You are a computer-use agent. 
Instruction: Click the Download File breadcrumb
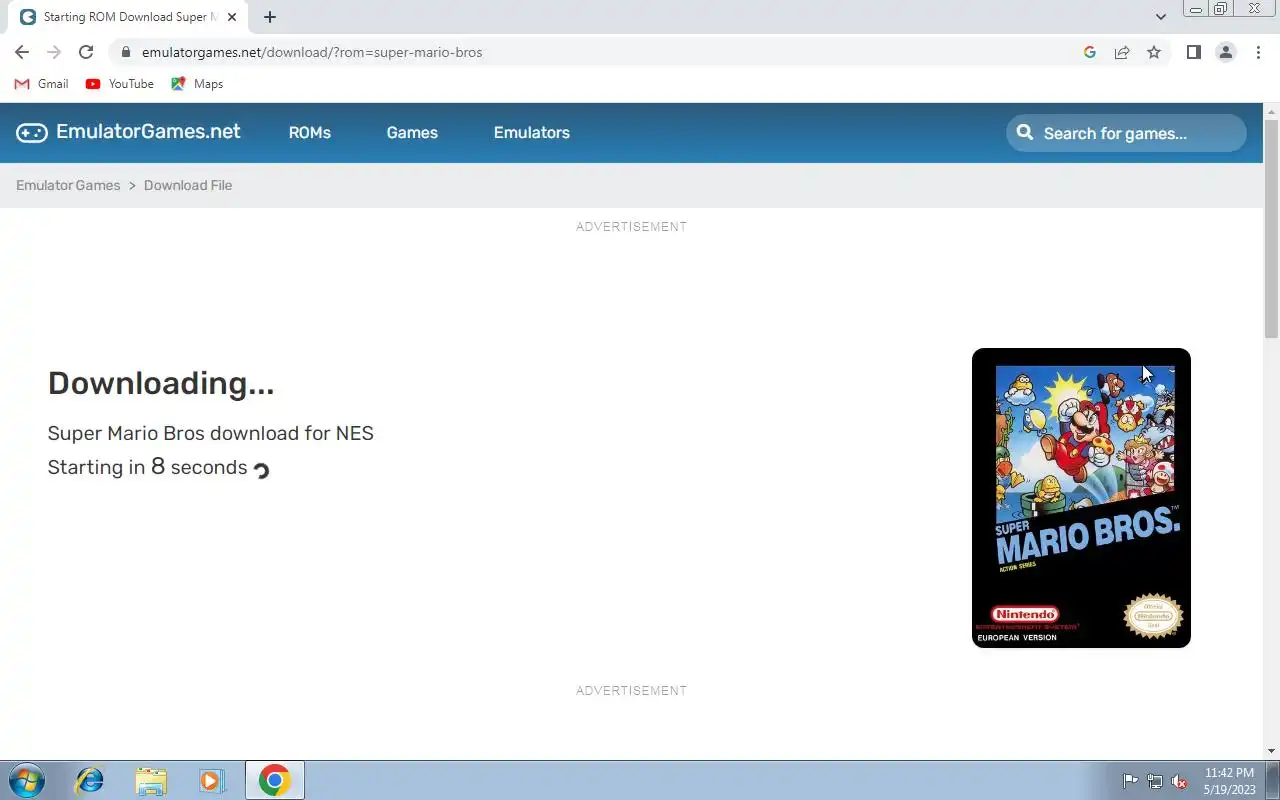[188, 185]
